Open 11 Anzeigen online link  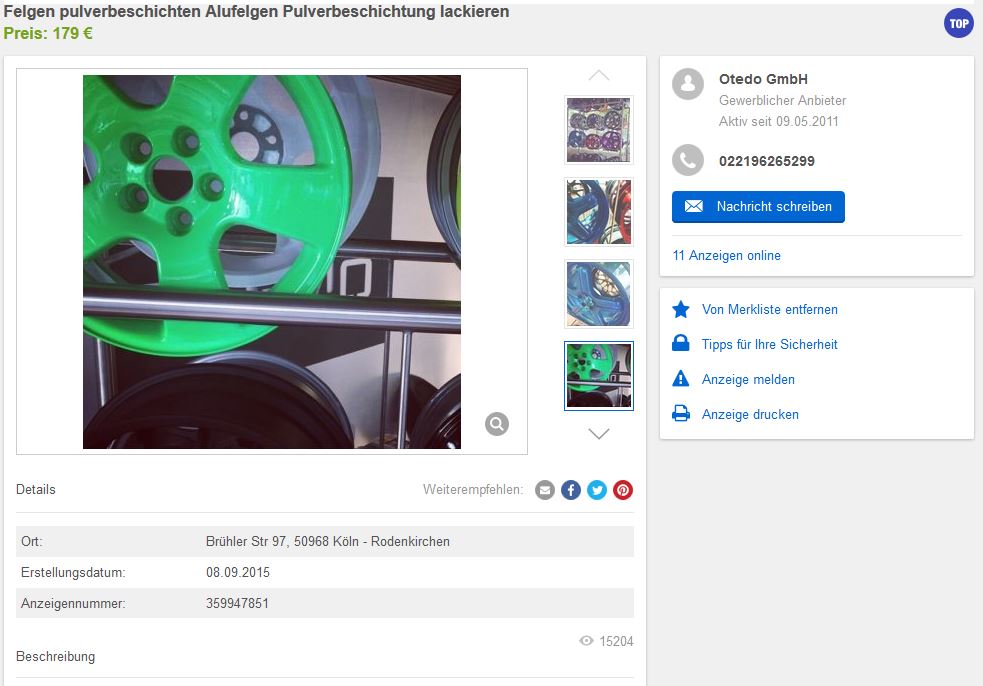click(727, 255)
